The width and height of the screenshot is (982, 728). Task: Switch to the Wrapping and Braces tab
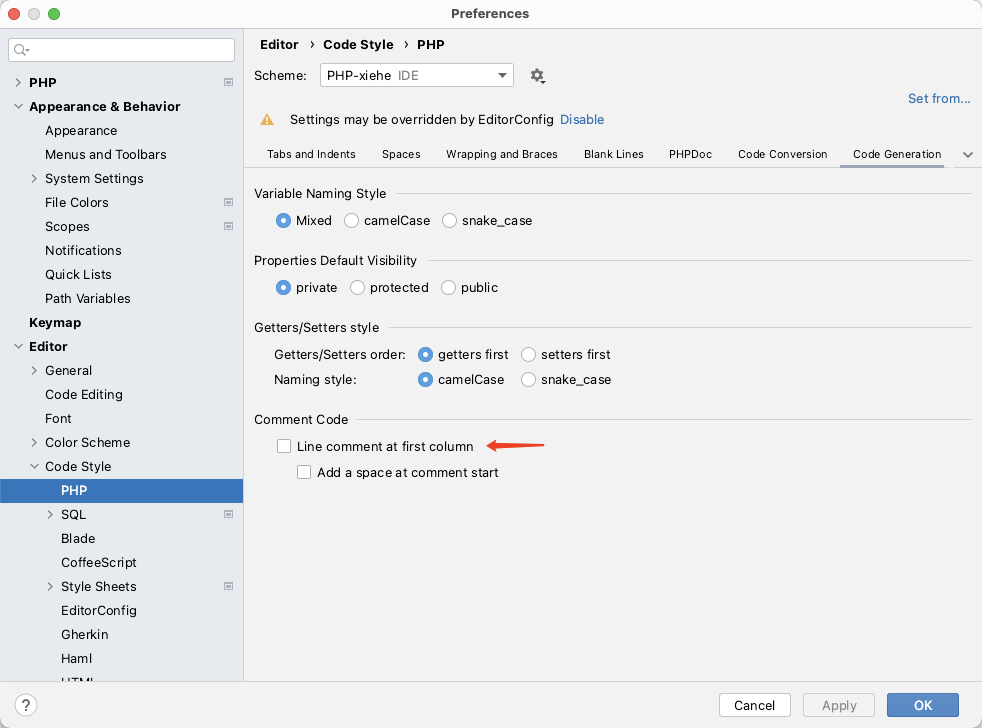point(501,154)
